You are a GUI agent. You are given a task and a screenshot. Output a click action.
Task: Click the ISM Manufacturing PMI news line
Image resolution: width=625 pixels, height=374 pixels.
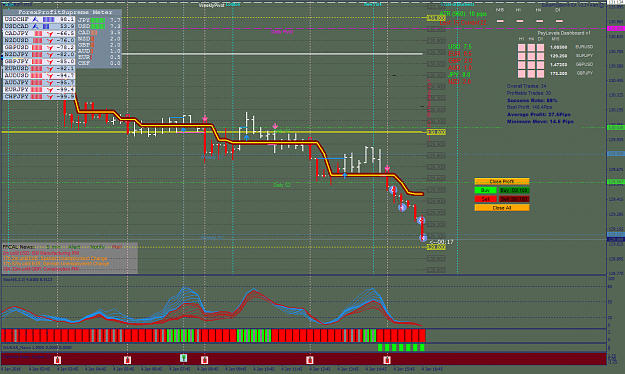point(41,253)
